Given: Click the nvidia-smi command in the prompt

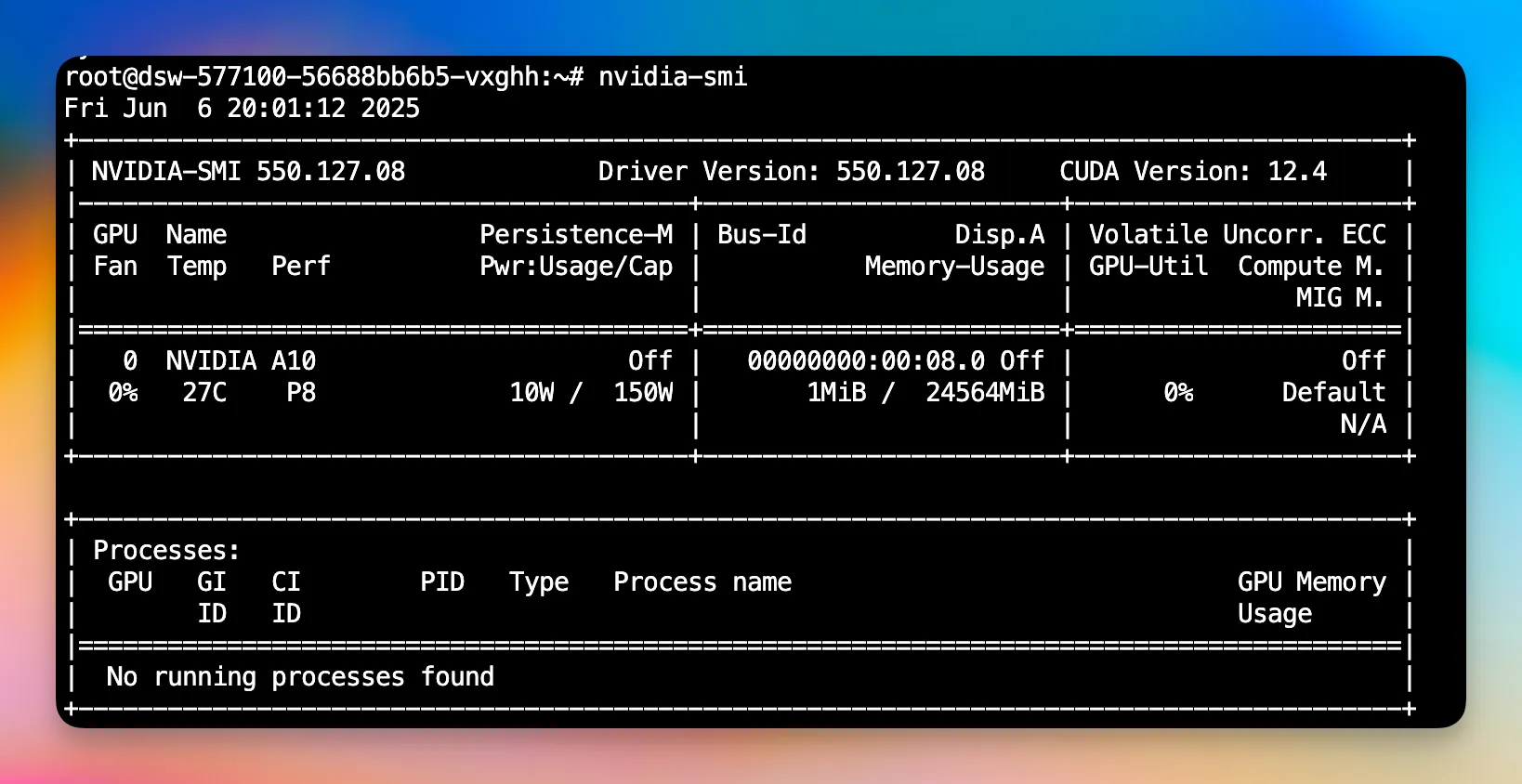Looking at the screenshot, I should [x=673, y=76].
